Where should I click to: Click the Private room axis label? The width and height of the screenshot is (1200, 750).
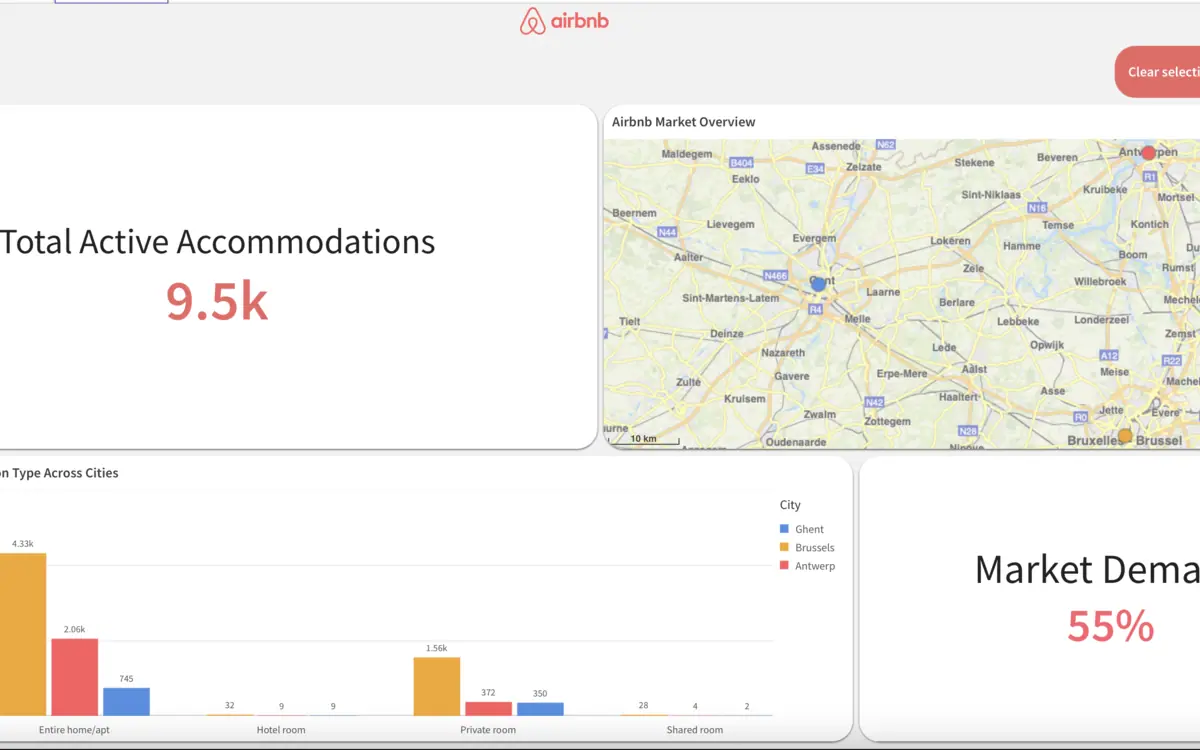tap(488, 730)
